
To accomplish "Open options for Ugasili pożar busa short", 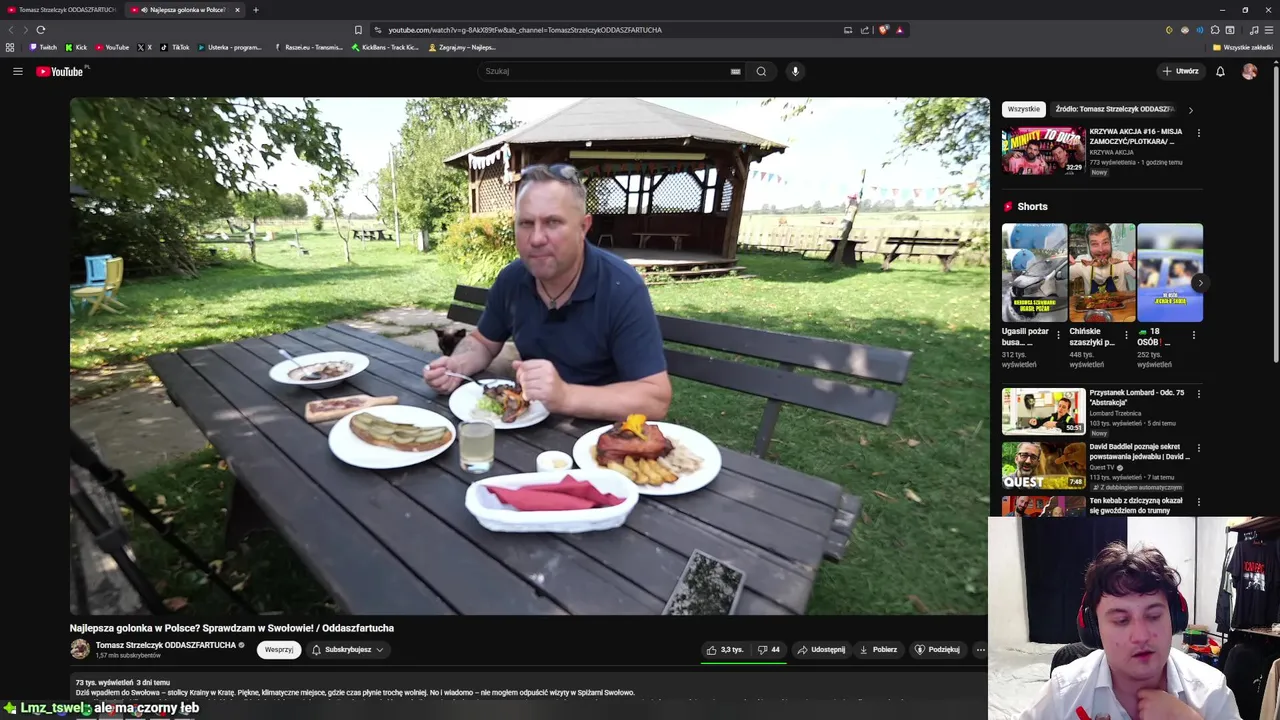I will (1058, 335).
